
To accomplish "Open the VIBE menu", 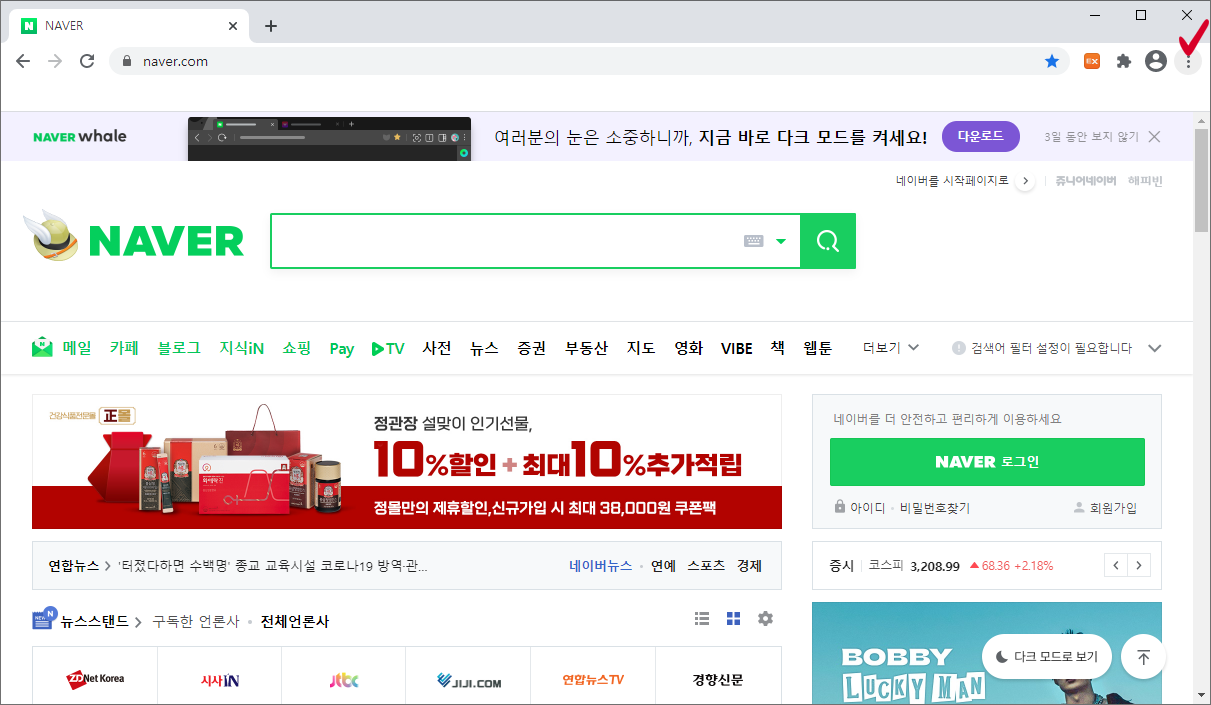I will pos(737,349).
